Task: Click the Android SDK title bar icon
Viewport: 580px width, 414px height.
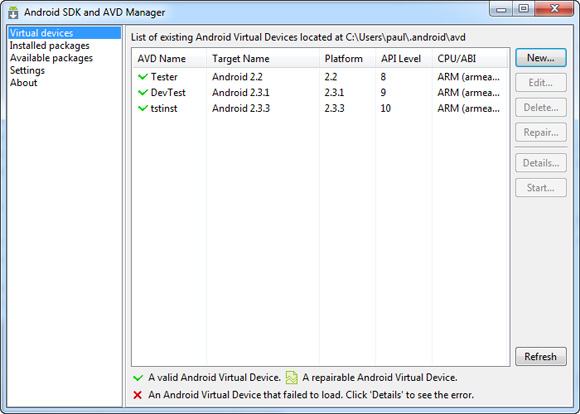Action: [13, 13]
